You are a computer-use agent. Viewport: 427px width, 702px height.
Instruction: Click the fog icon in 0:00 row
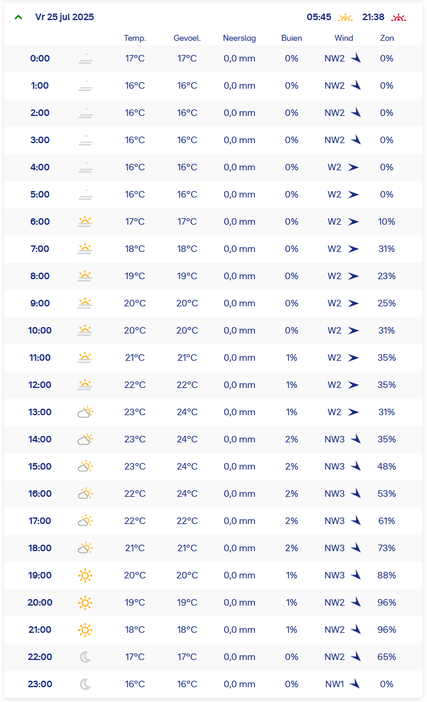point(85,59)
